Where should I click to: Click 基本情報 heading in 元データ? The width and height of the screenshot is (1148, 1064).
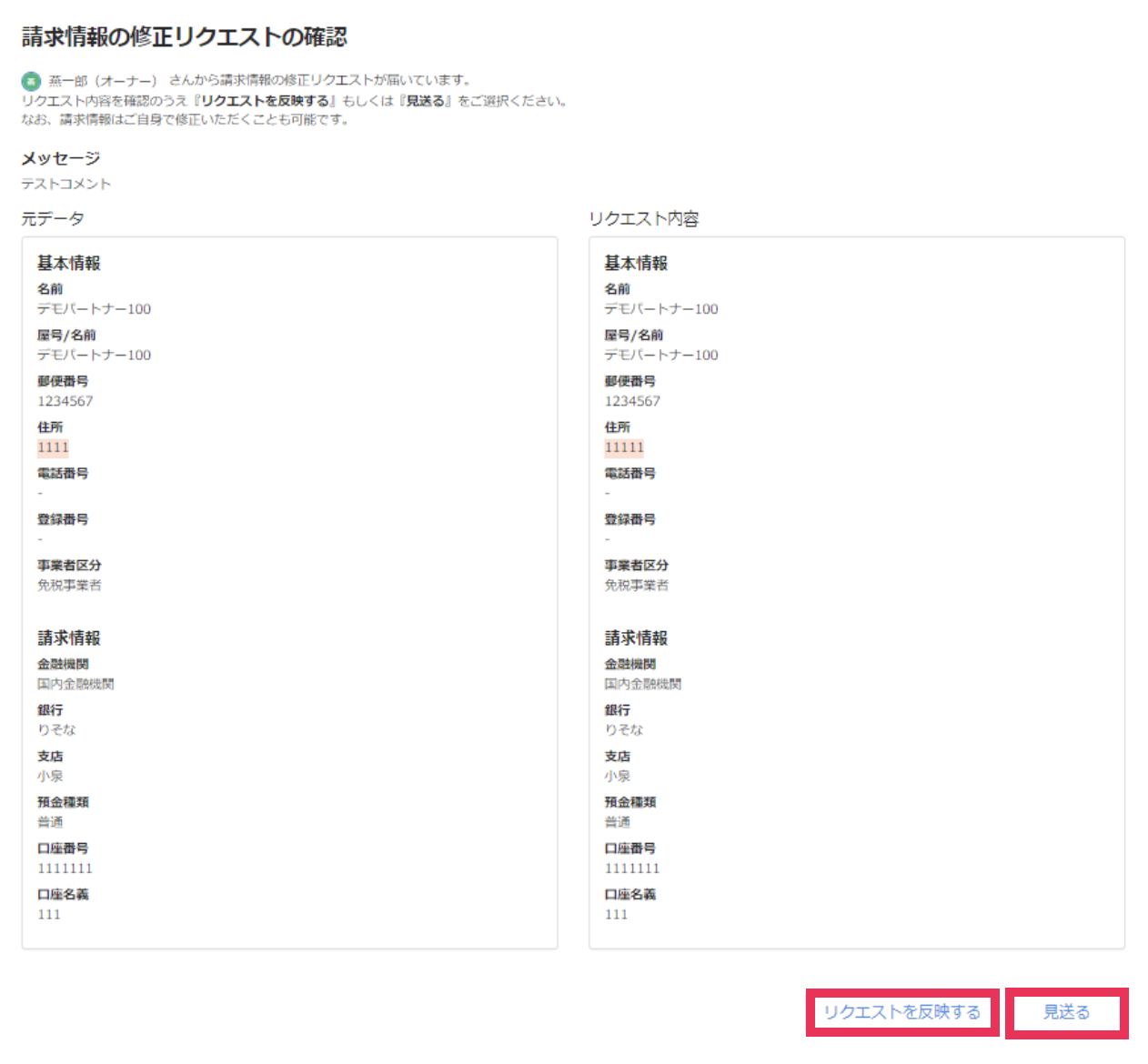coord(69,264)
